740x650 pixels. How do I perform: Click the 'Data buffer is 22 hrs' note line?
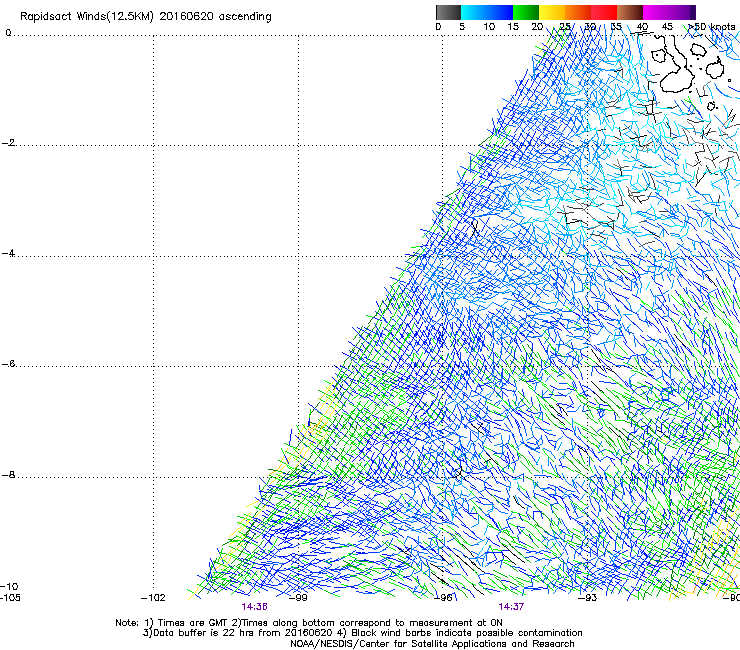(362, 633)
